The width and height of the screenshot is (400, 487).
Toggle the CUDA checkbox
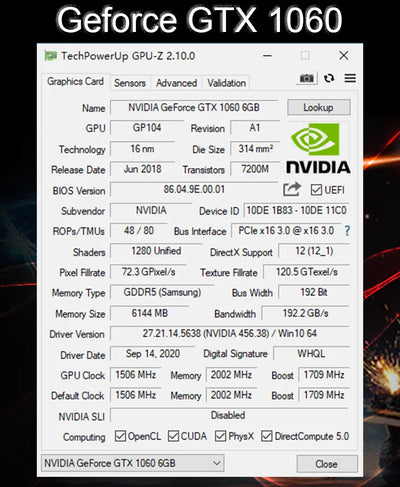click(x=173, y=436)
